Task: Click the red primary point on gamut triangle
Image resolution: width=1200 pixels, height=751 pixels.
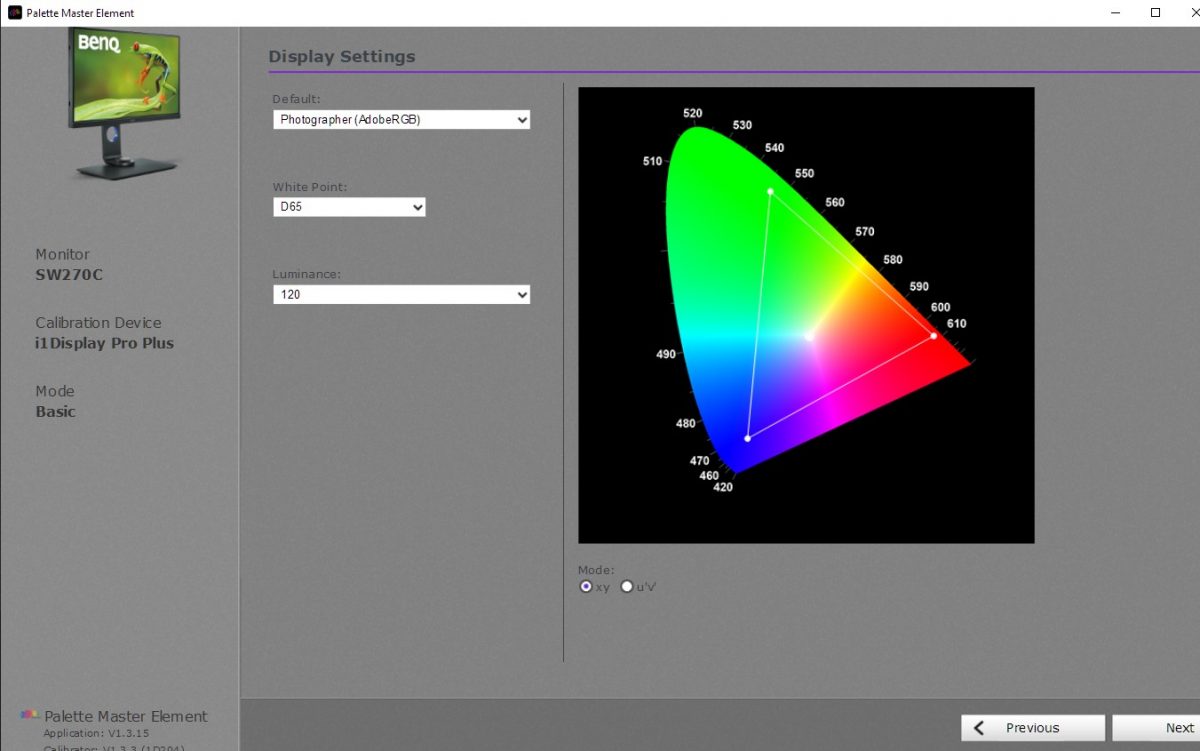Action: 934,336
